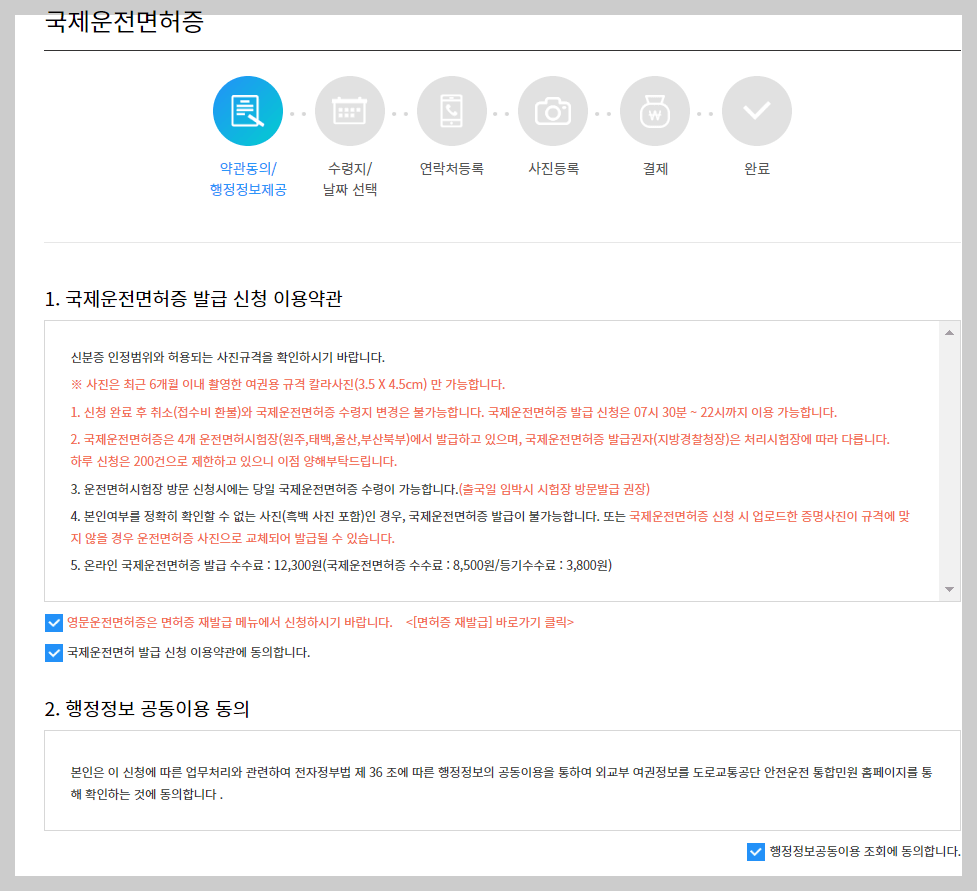
Task: Click the 완료 checkmark step icon
Action: pos(757,111)
